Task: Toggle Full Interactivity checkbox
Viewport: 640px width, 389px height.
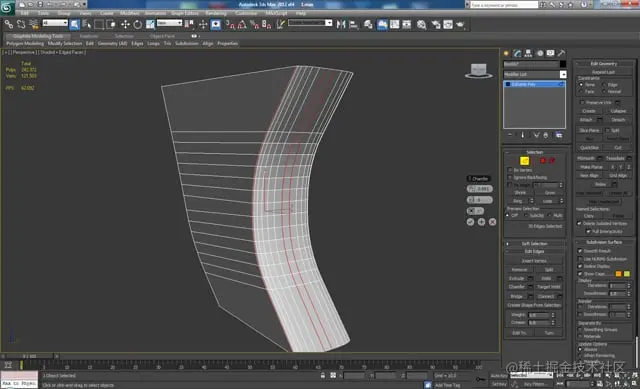Action: [588, 231]
